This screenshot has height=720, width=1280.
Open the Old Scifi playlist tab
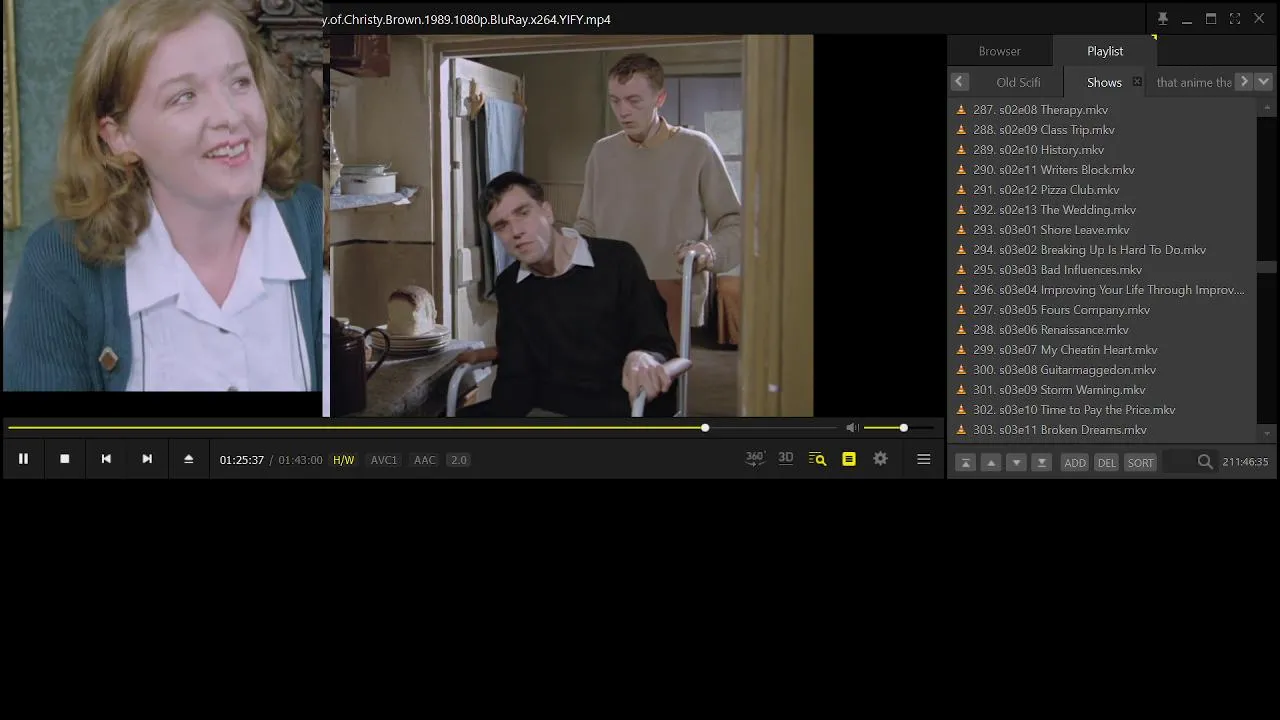click(1018, 82)
